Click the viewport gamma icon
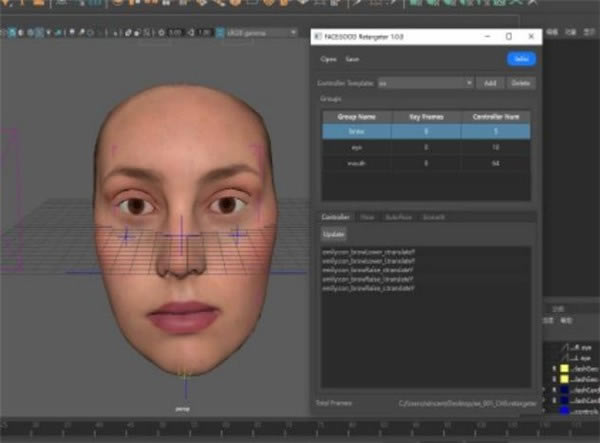 coord(191,33)
